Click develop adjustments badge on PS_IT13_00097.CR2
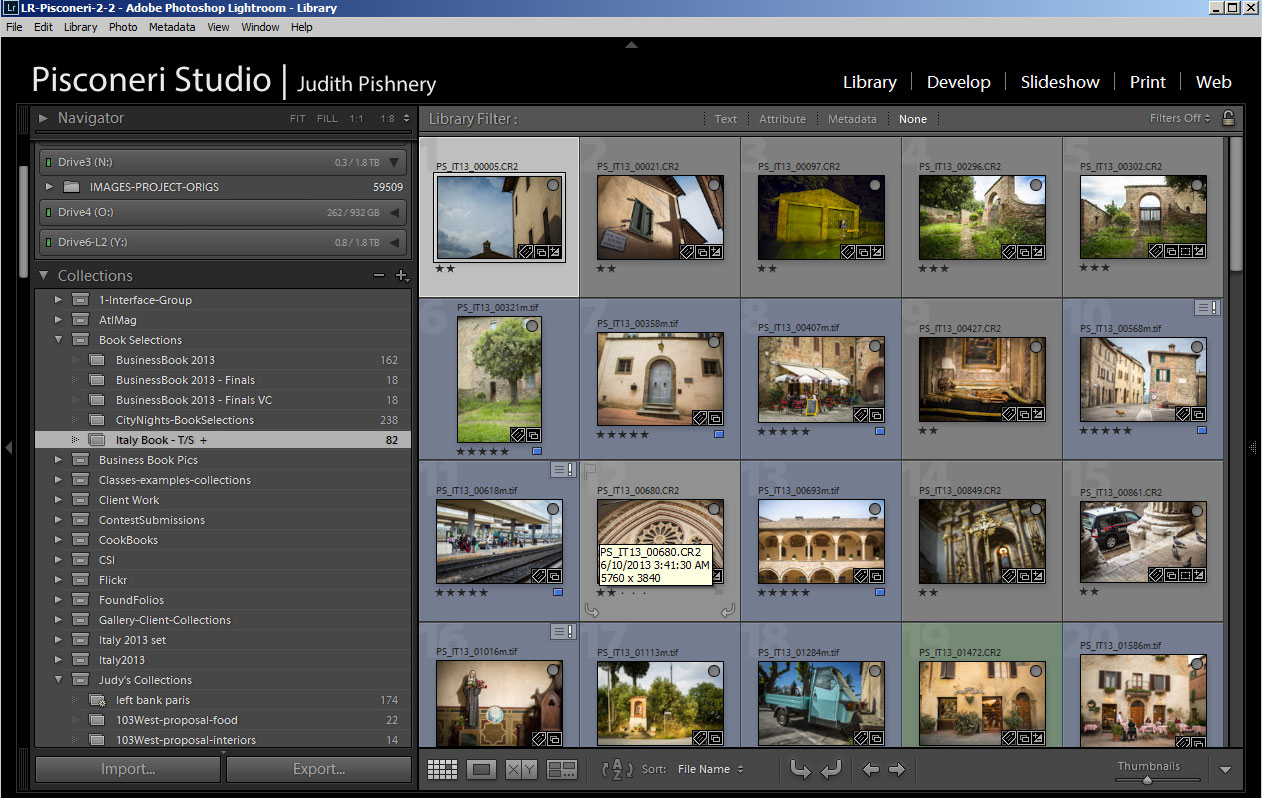Viewport: 1262px width, 798px height. coord(877,252)
